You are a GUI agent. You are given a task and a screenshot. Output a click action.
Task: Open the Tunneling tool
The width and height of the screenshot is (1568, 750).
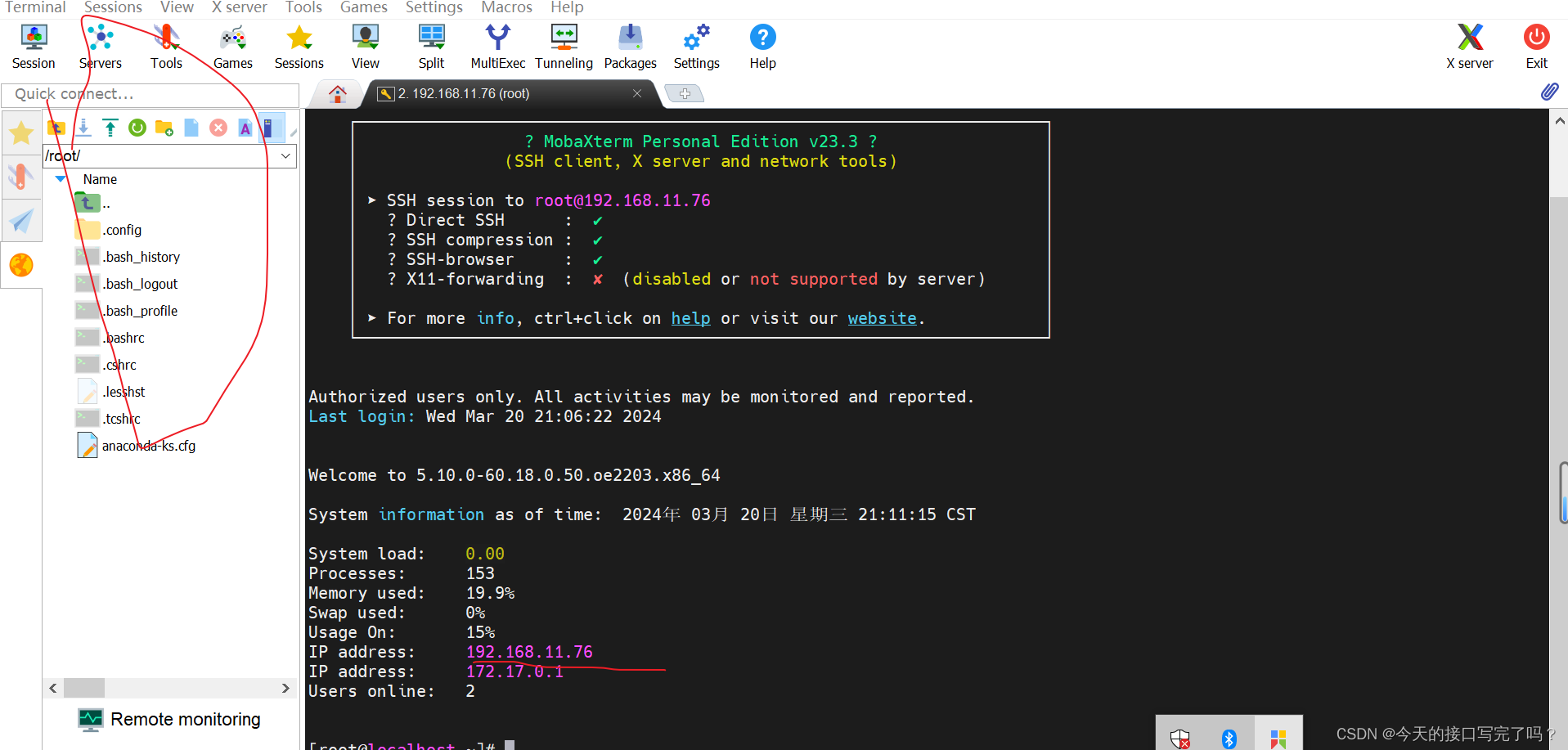(x=564, y=45)
